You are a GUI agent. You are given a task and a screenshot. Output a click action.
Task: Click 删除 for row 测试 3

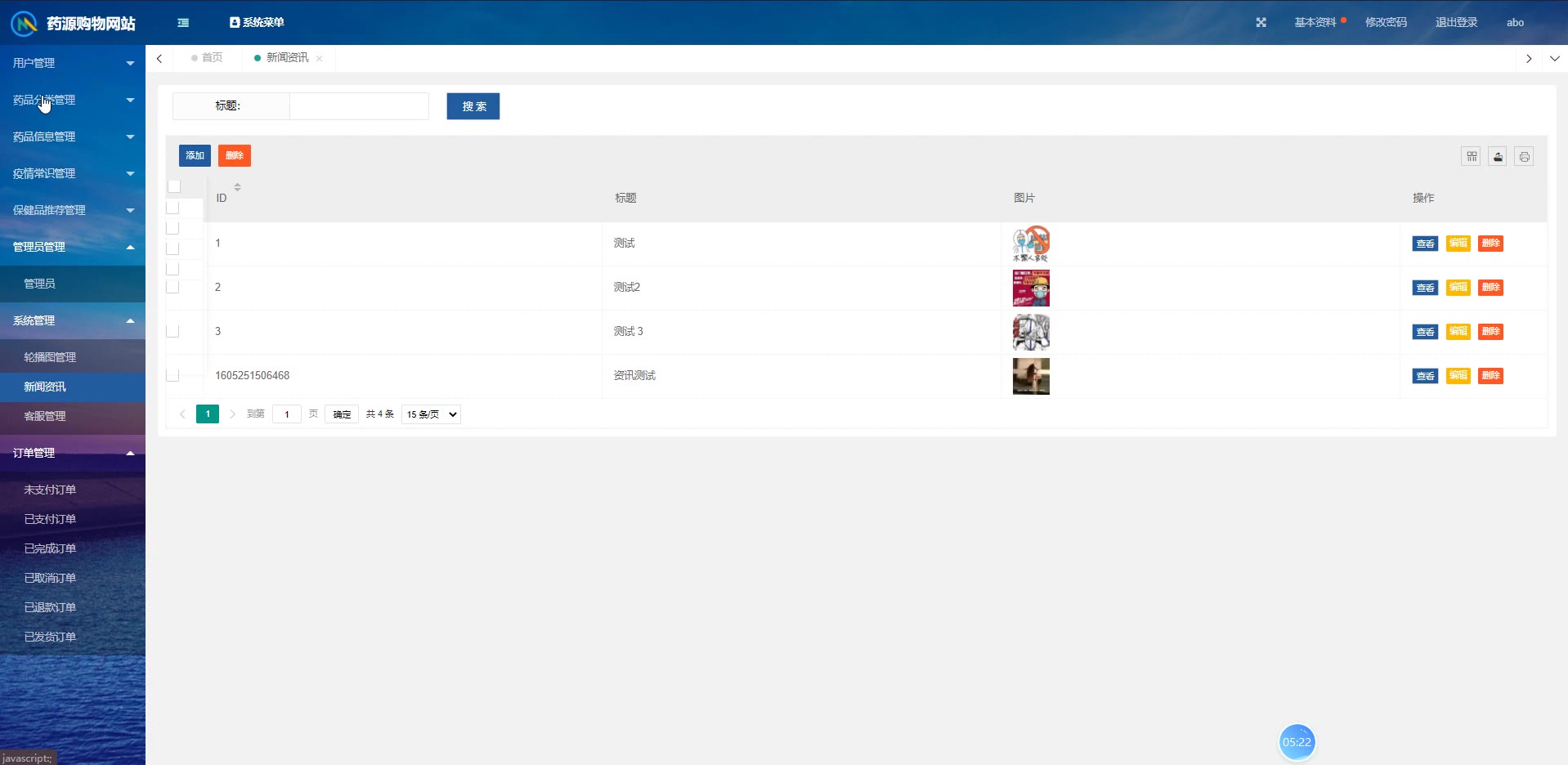pyautogui.click(x=1490, y=332)
